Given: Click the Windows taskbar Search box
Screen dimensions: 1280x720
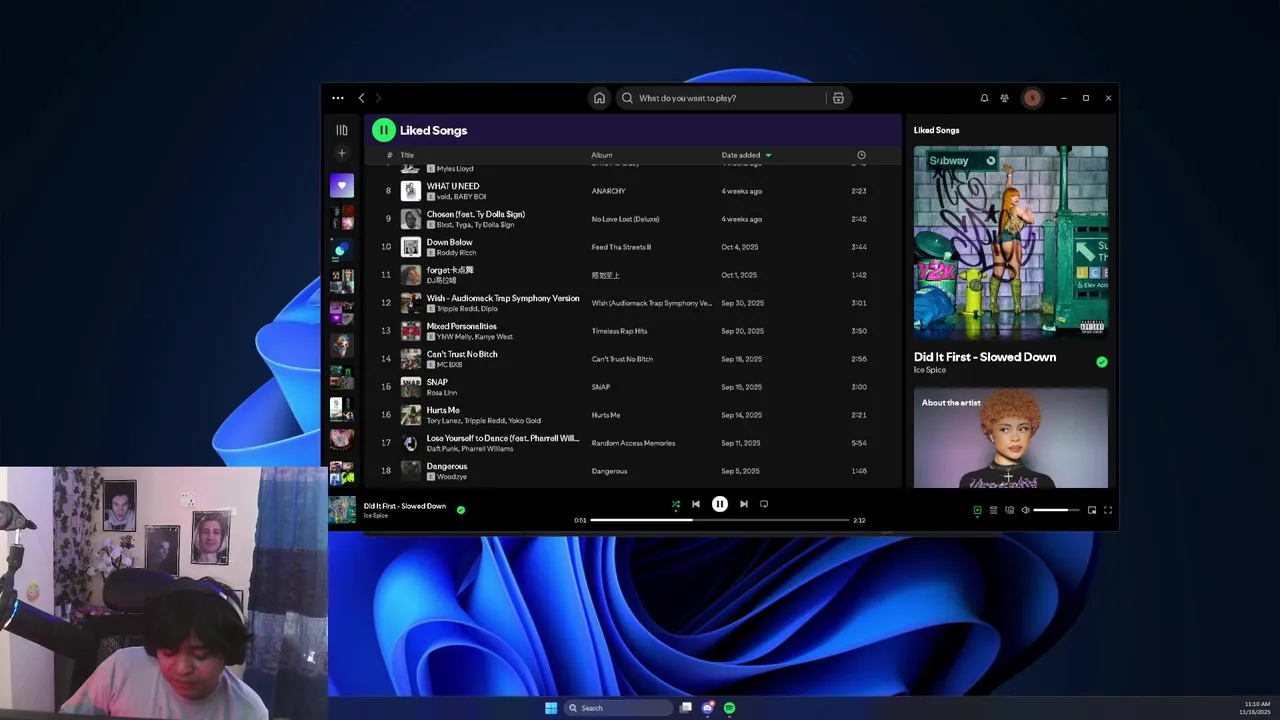Looking at the screenshot, I should click(x=618, y=708).
